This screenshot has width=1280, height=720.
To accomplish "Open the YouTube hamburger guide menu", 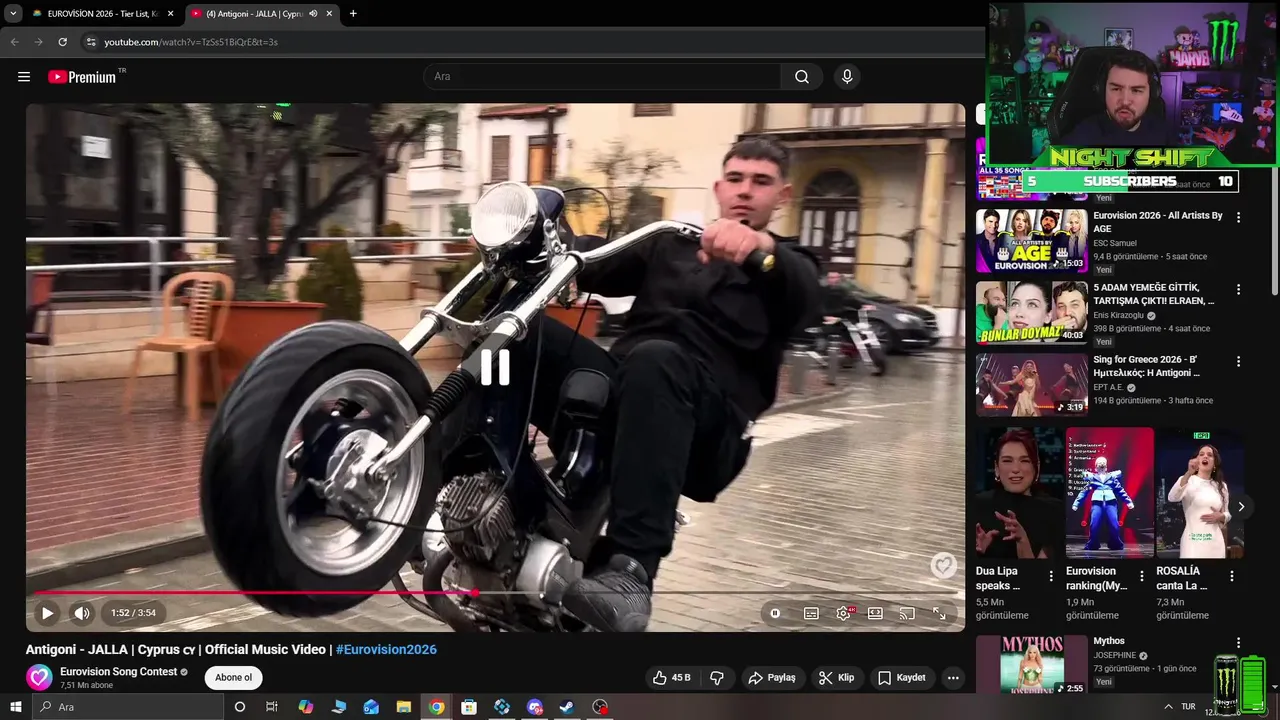I will click(x=24, y=77).
